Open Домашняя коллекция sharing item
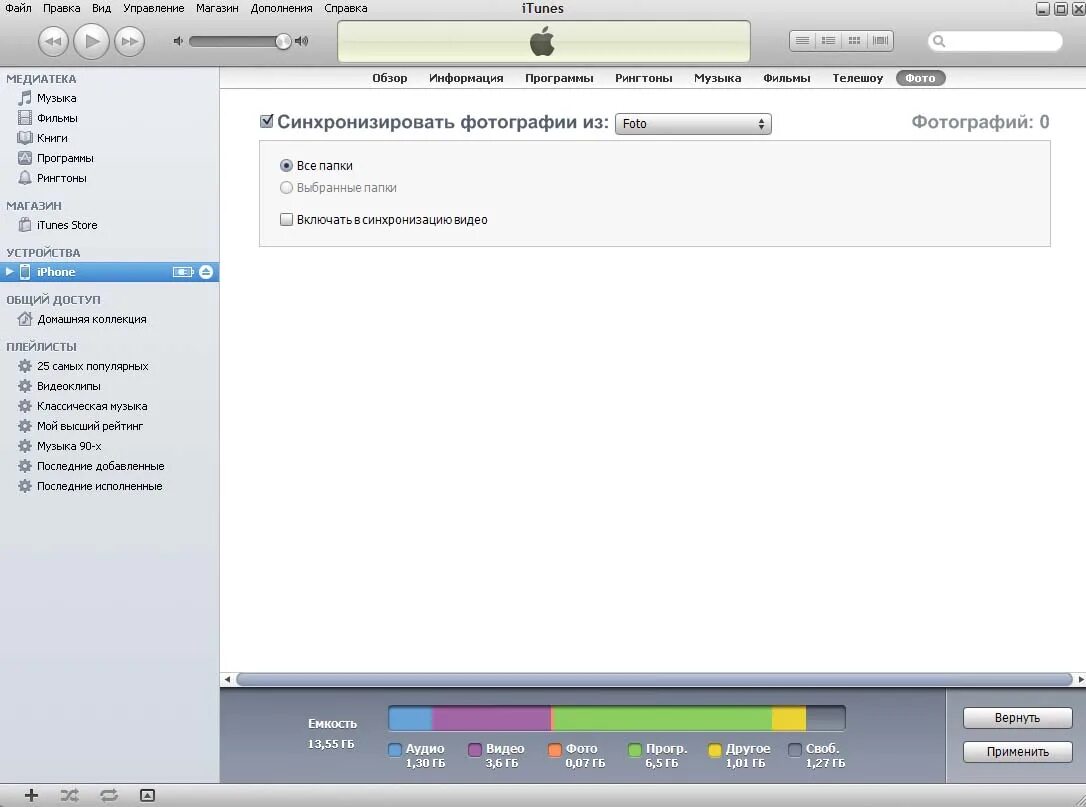 pyautogui.click(x=91, y=319)
